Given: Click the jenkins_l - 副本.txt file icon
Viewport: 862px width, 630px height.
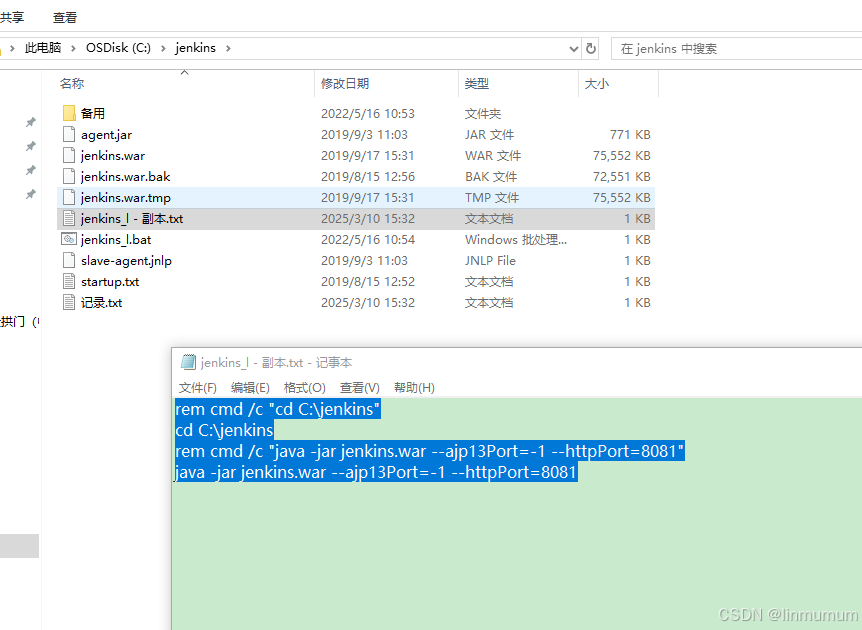Looking at the screenshot, I should [x=69, y=218].
